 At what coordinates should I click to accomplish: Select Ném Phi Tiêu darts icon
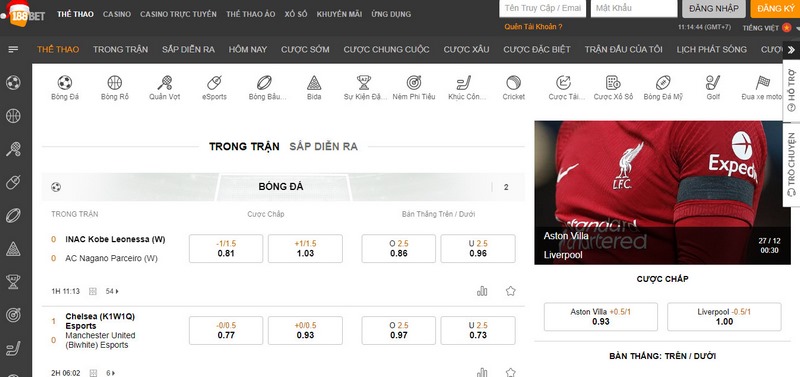coord(414,83)
